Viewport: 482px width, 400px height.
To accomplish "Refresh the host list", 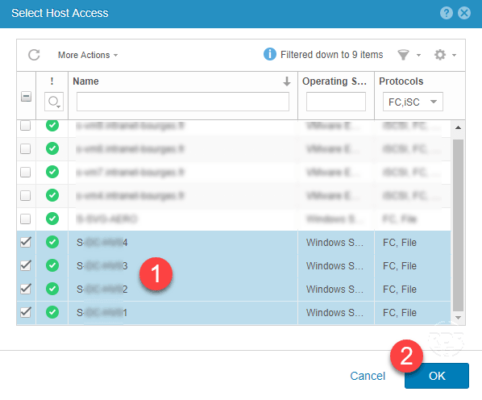I will (x=34, y=55).
